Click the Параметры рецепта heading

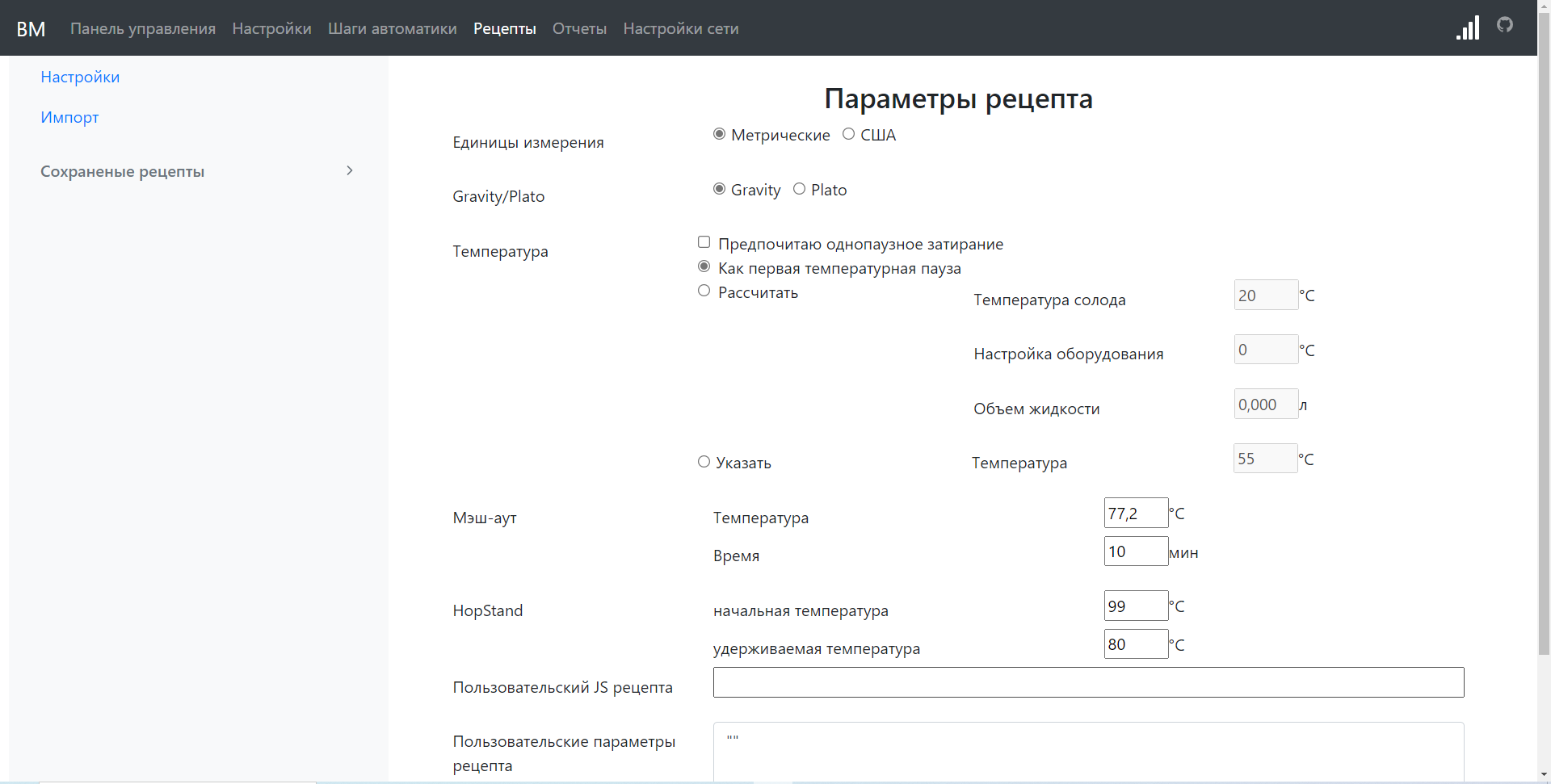point(958,99)
